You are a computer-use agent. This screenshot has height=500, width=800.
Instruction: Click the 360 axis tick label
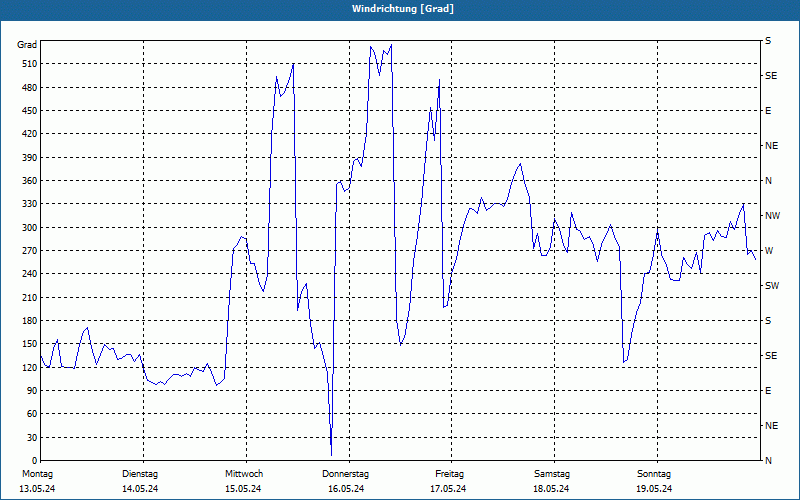[x=30, y=181]
